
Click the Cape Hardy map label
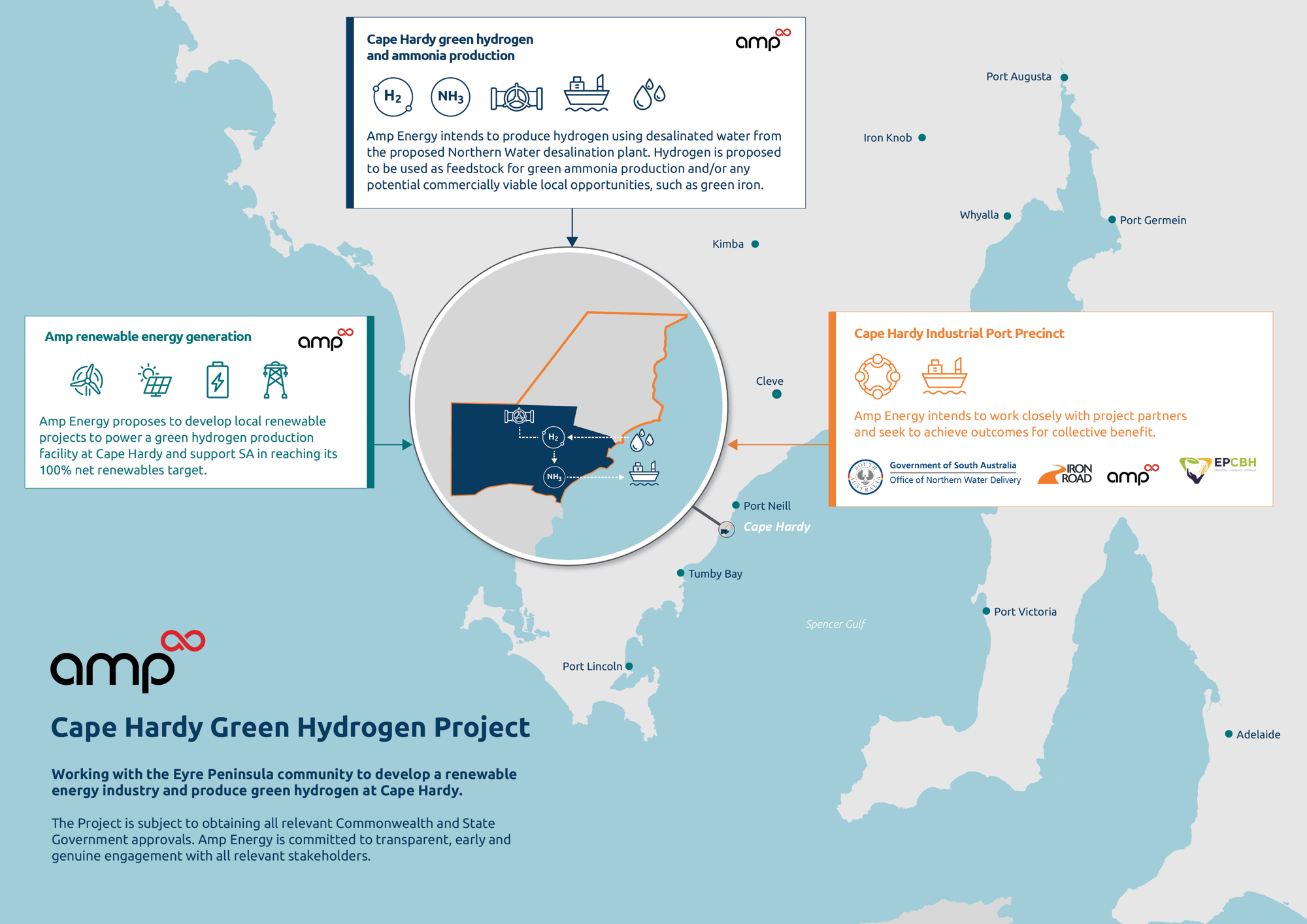point(776,527)
